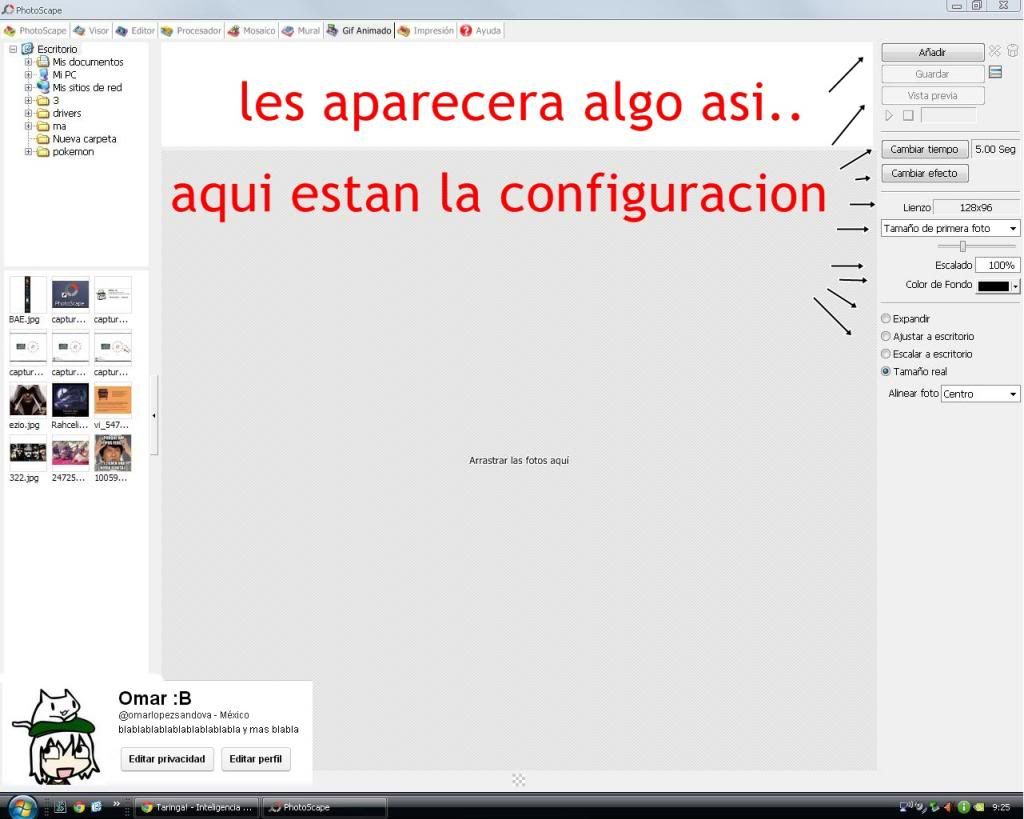Open the Alinear foto Centro dropdown
This screenshot has height=819, width=1024.
coord(980,394)
